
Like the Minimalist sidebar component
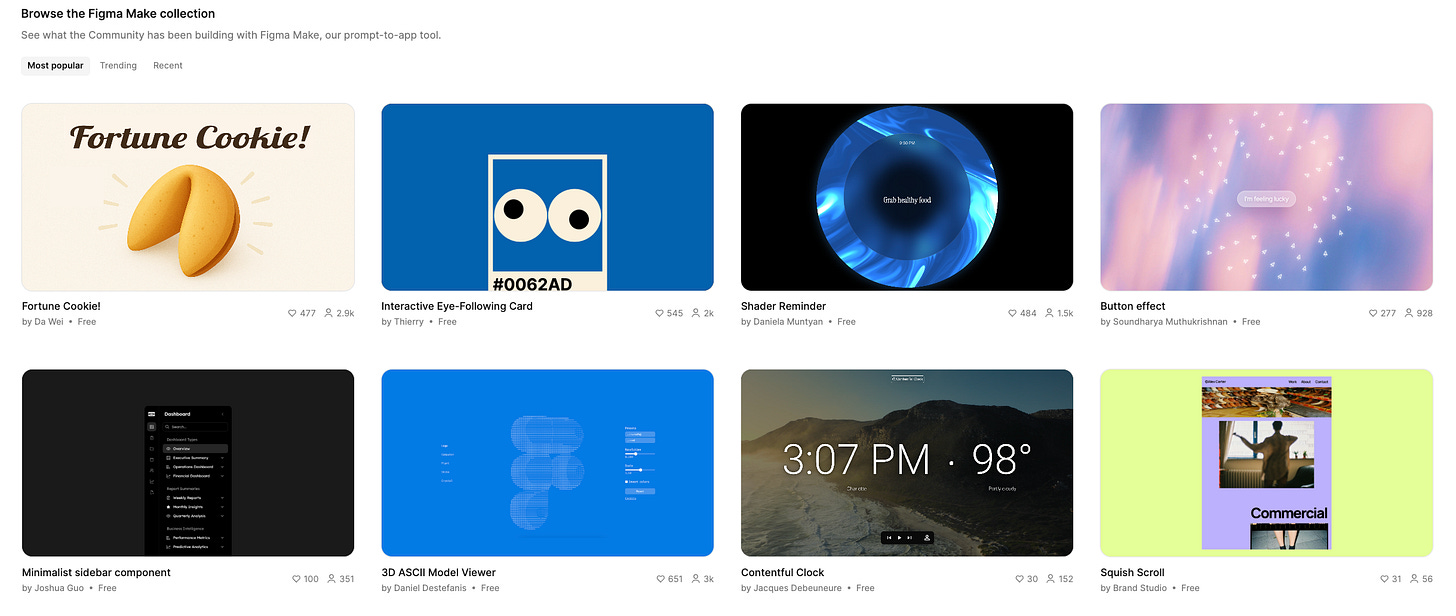coord(296,579)
